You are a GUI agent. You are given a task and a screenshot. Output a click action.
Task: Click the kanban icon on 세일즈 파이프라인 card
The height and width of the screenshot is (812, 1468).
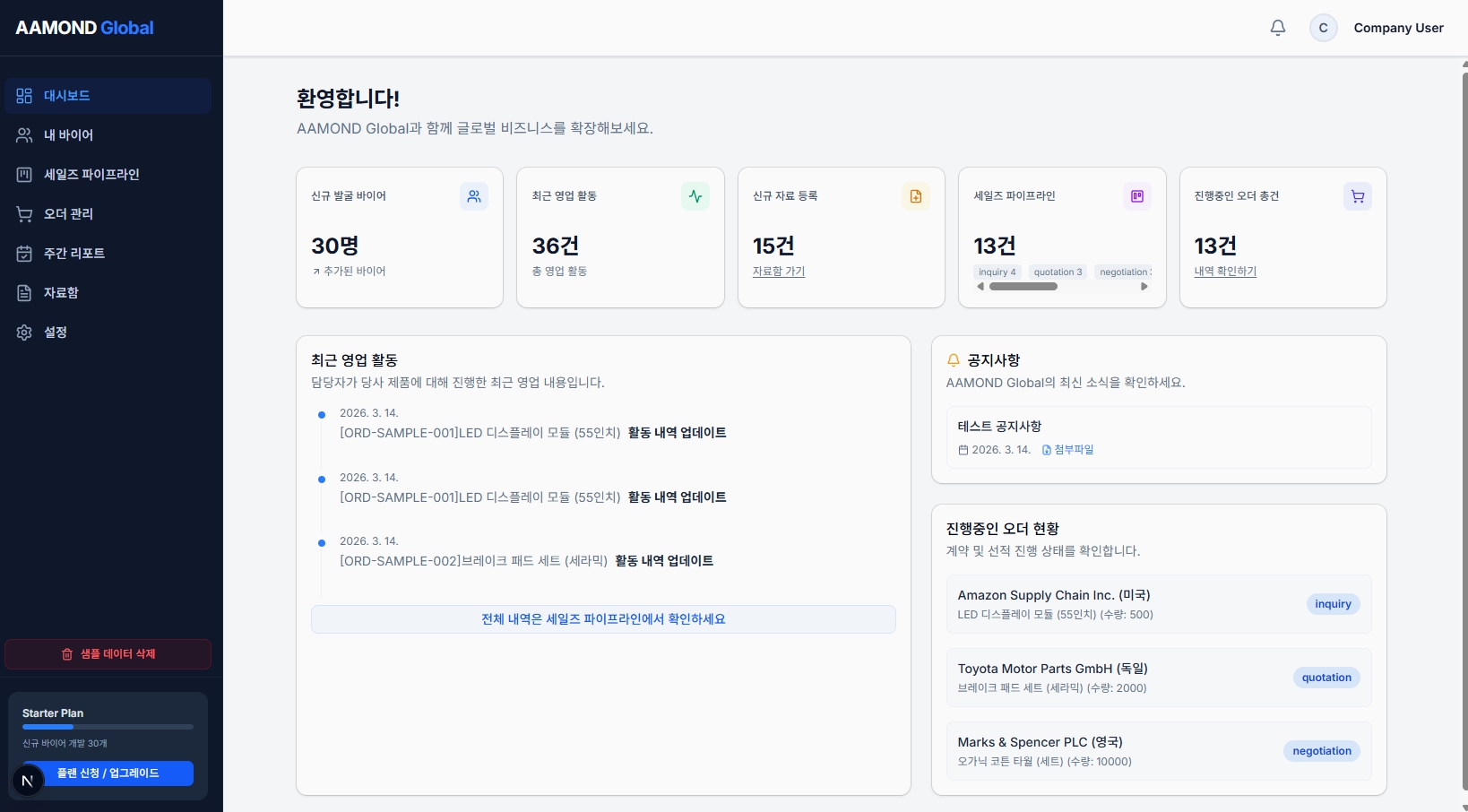[1136, 196]
